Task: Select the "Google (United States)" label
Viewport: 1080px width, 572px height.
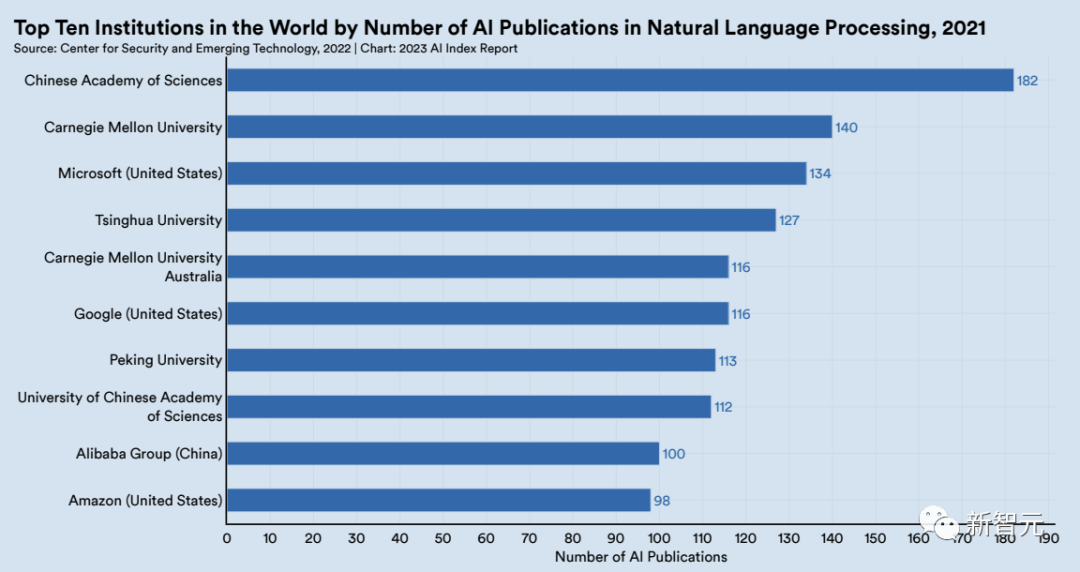Action: point(148,314)
